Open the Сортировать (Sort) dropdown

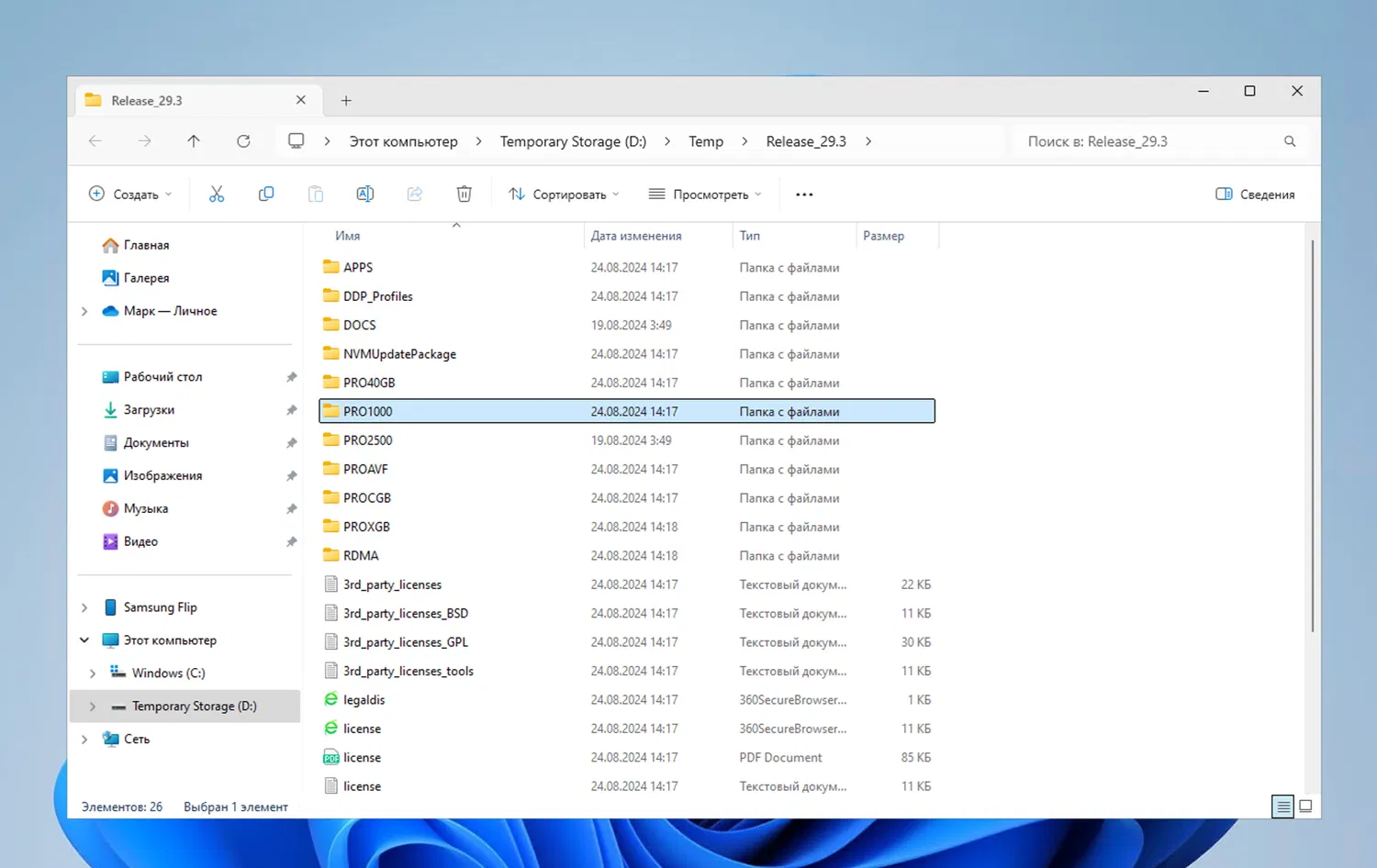564,195
